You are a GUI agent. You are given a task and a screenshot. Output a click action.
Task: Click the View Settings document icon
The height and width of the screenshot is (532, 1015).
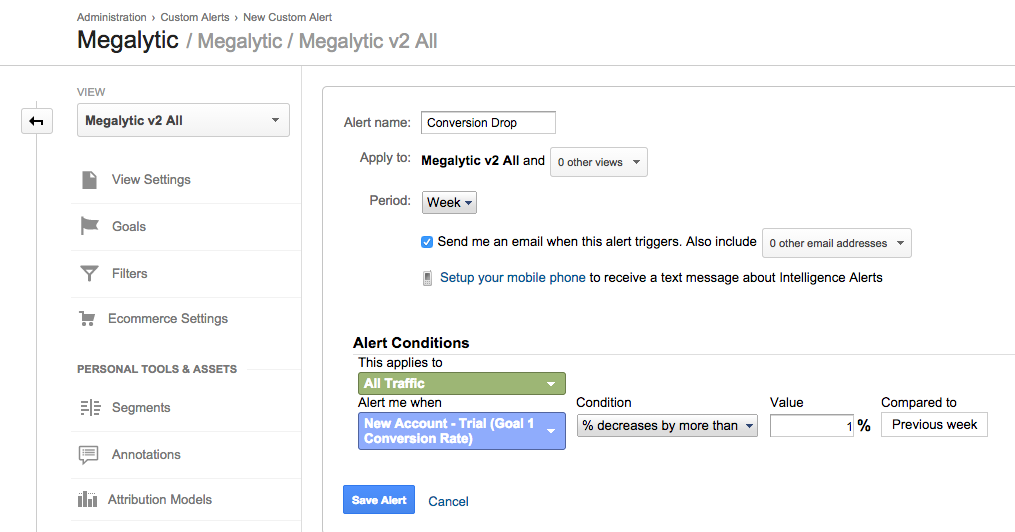click(90, 180)
